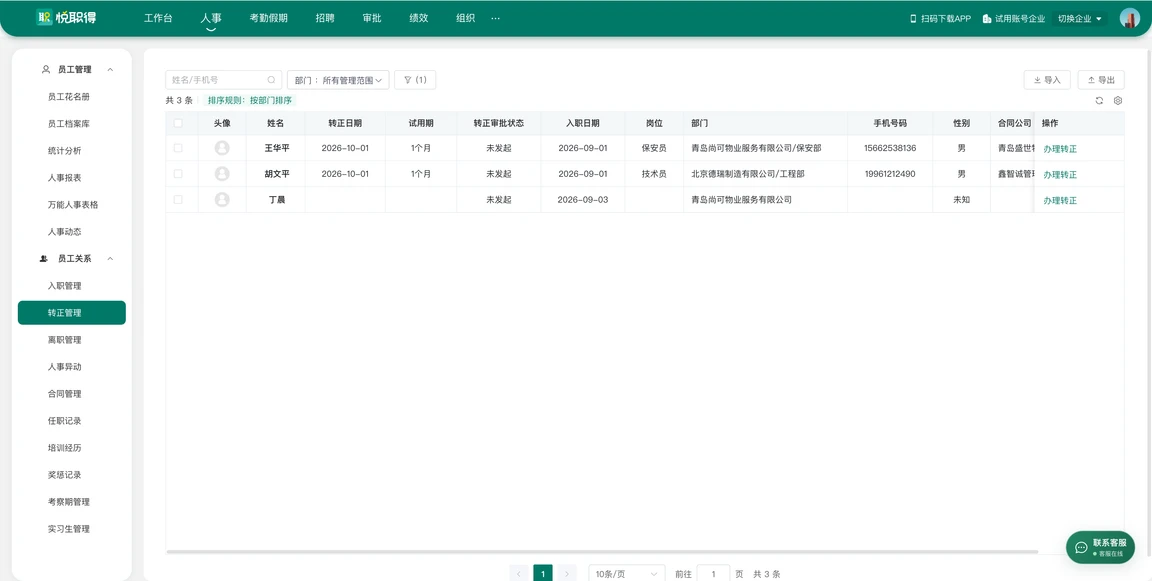This screenshot has height=581, width=1152.
Task: Focus the 前往 page number input
Action: [713, 574]
